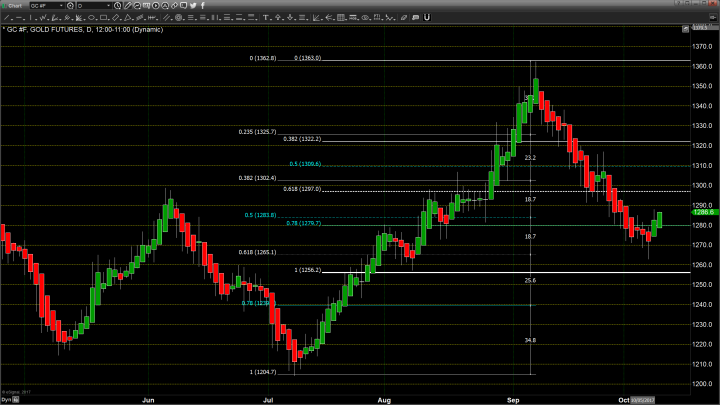
Task: Click the Dyn button at bottom left
Action: point(6,397)
